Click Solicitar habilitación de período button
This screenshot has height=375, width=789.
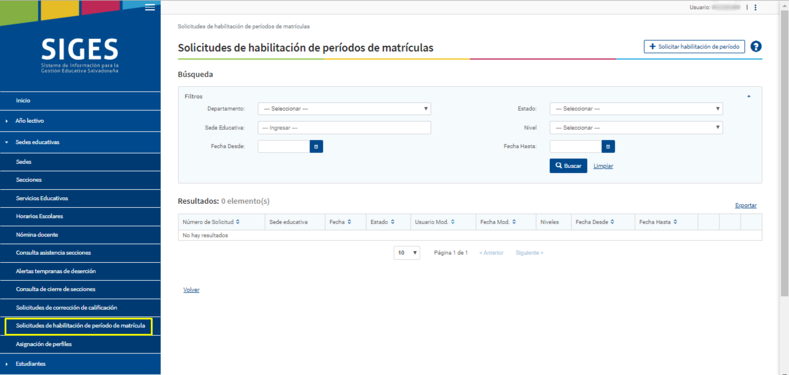coord(694,46)
